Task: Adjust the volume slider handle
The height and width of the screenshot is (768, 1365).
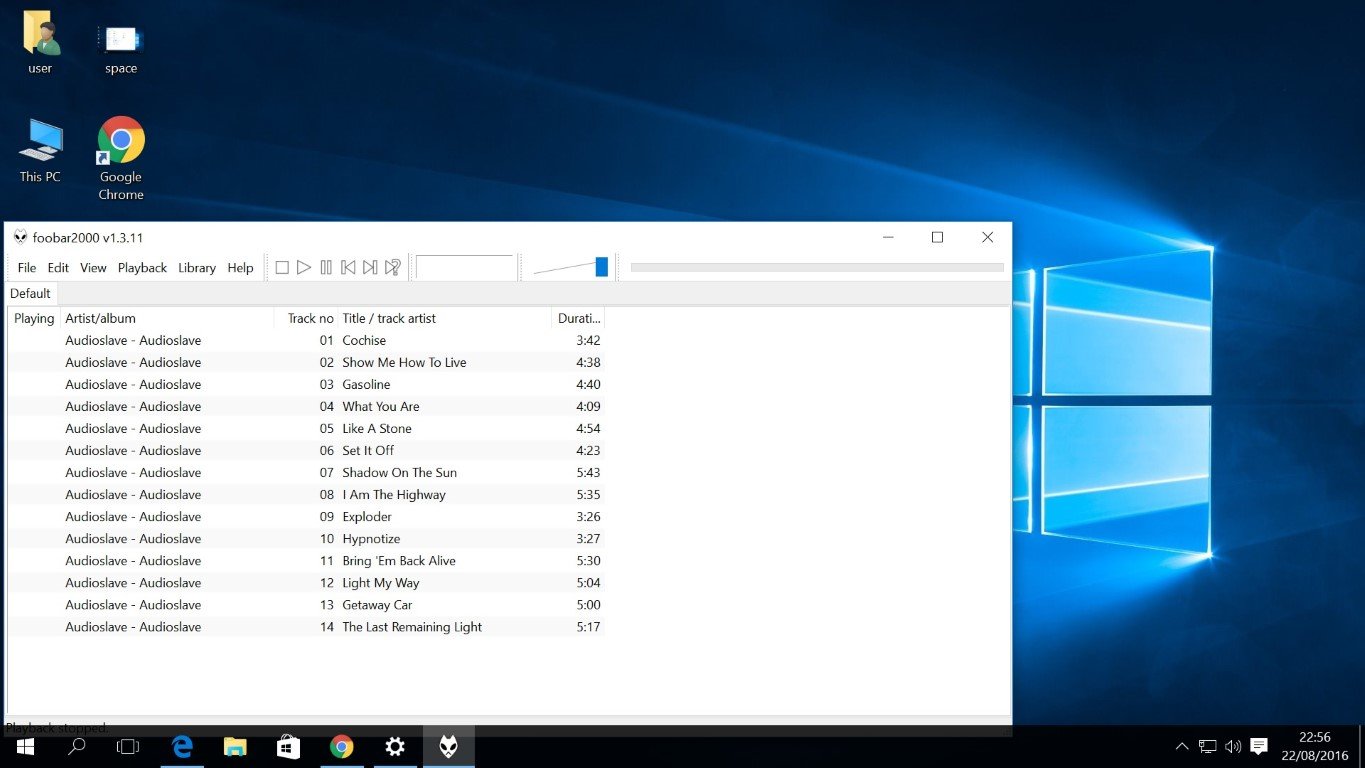Action: (x=602, y=267)
